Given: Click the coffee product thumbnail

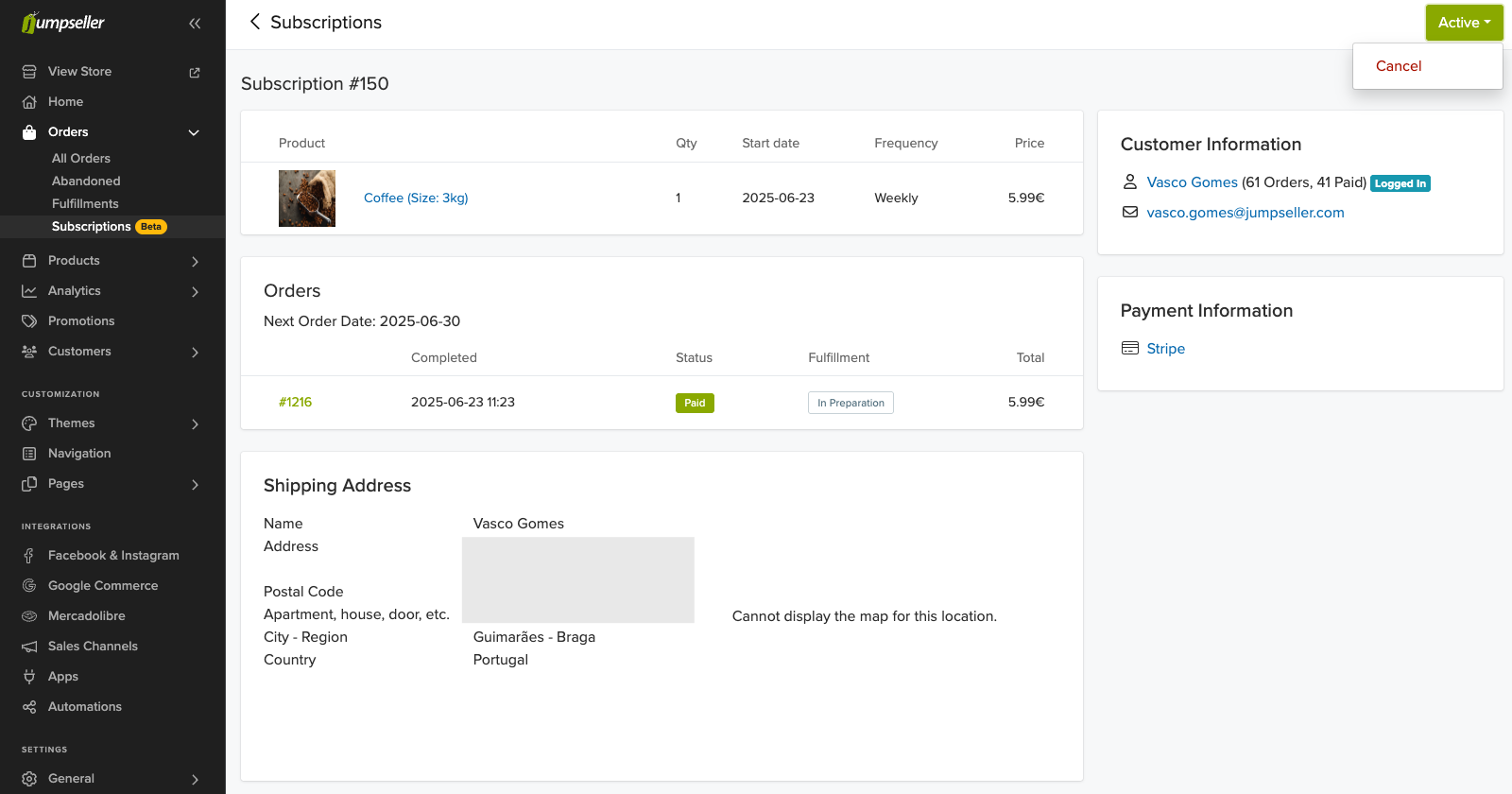Looking at the screenshot, I should 307,198.
